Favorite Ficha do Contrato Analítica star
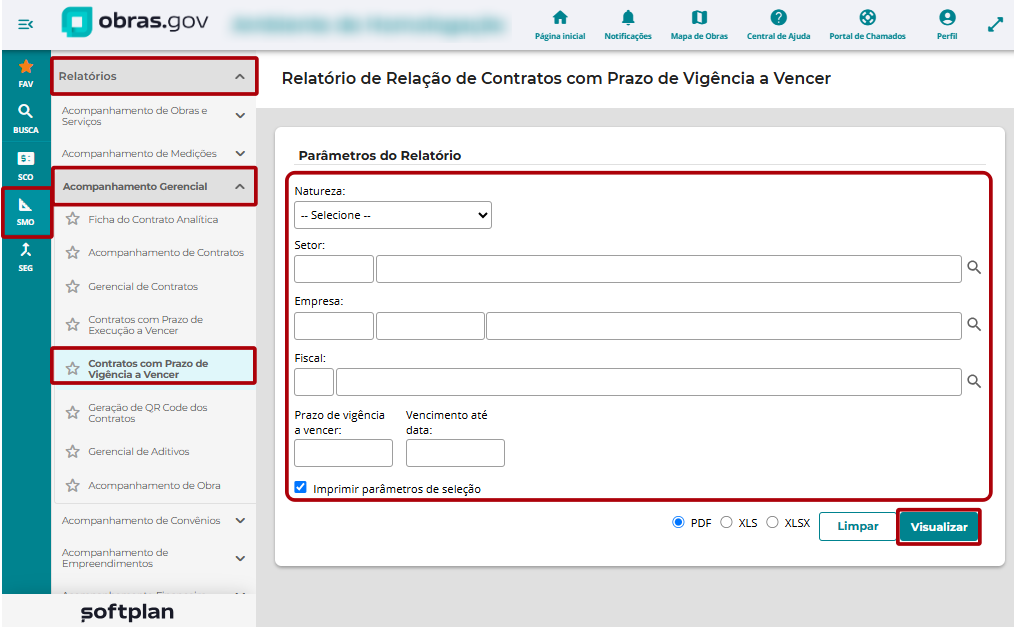The width and height of the screenshot is (1014, 627). 72,219
